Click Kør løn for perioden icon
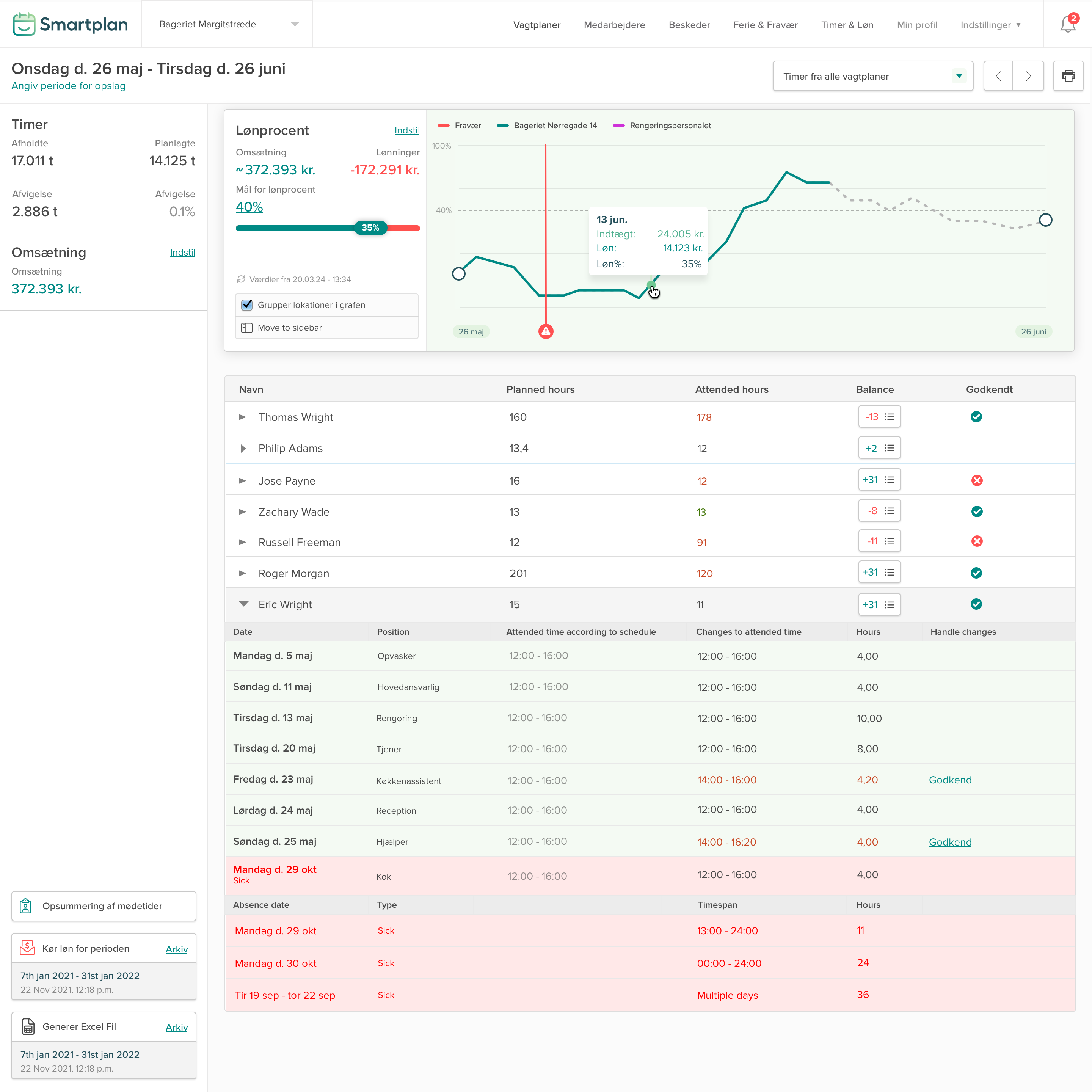Viewport: 1092px width, 1092px height. pyautogui.click(x=27, y=948)
